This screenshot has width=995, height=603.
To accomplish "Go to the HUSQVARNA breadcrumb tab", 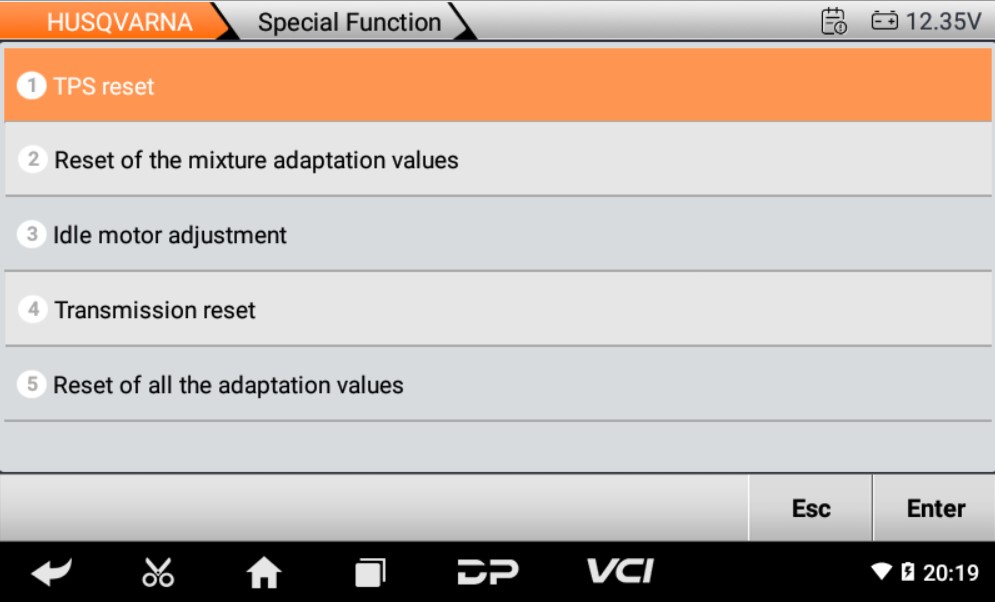I will click(x=119, y=22).
